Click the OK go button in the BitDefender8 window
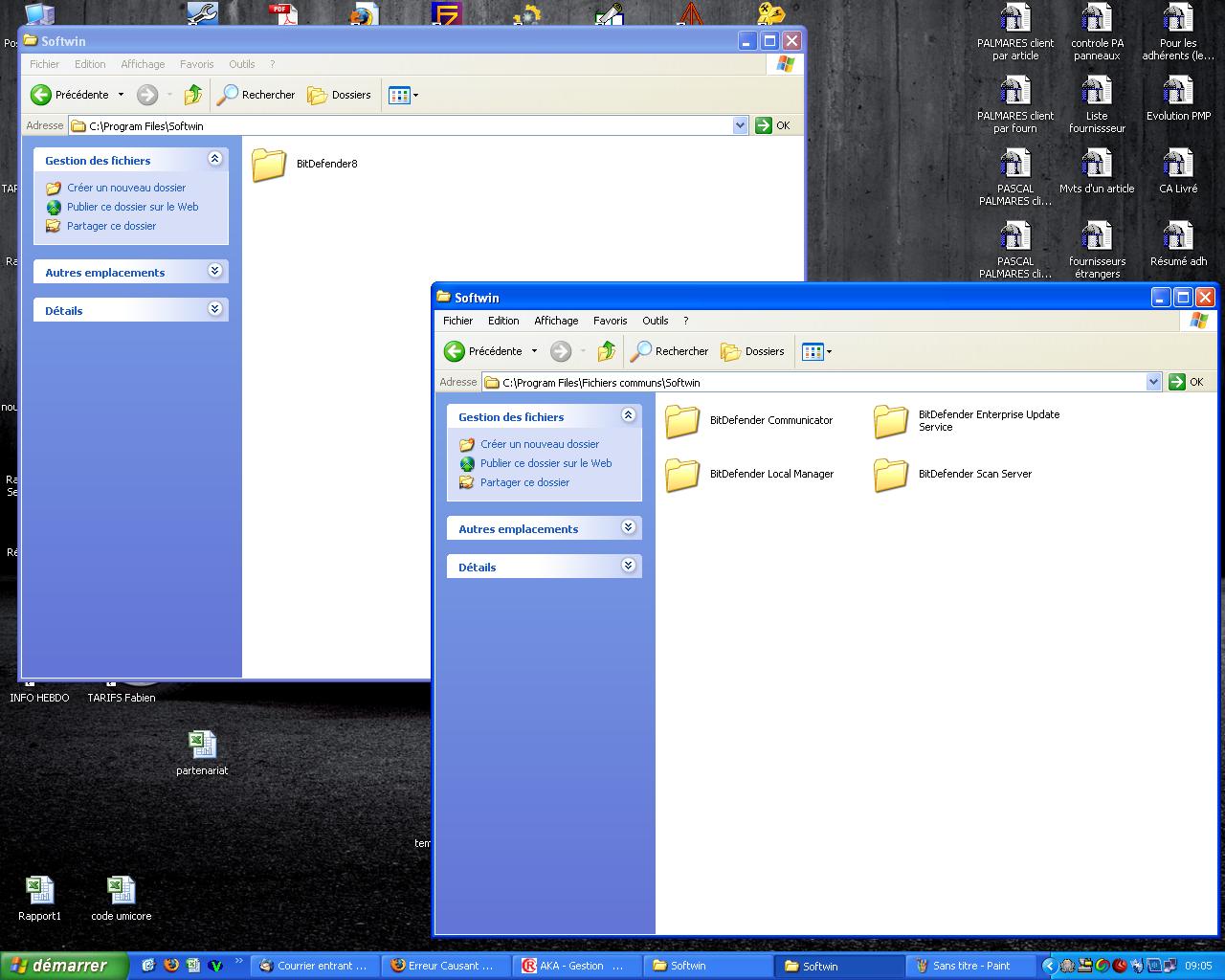Screen dimensions: 1225x980 [x=773, y=125]
